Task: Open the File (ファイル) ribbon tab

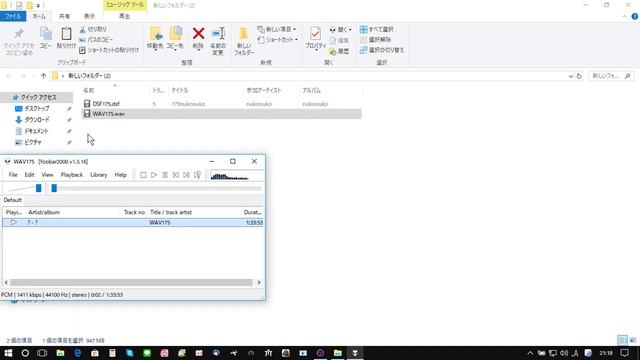Action: tap(13, 16)
